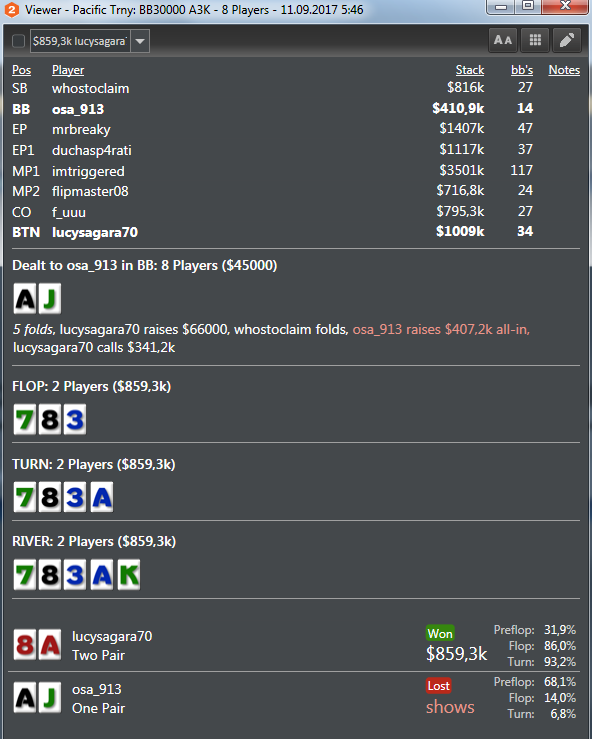Click the Notes column header
Image resolution: width=592 pixels, height=739 pixels.
tap(564, 70)
